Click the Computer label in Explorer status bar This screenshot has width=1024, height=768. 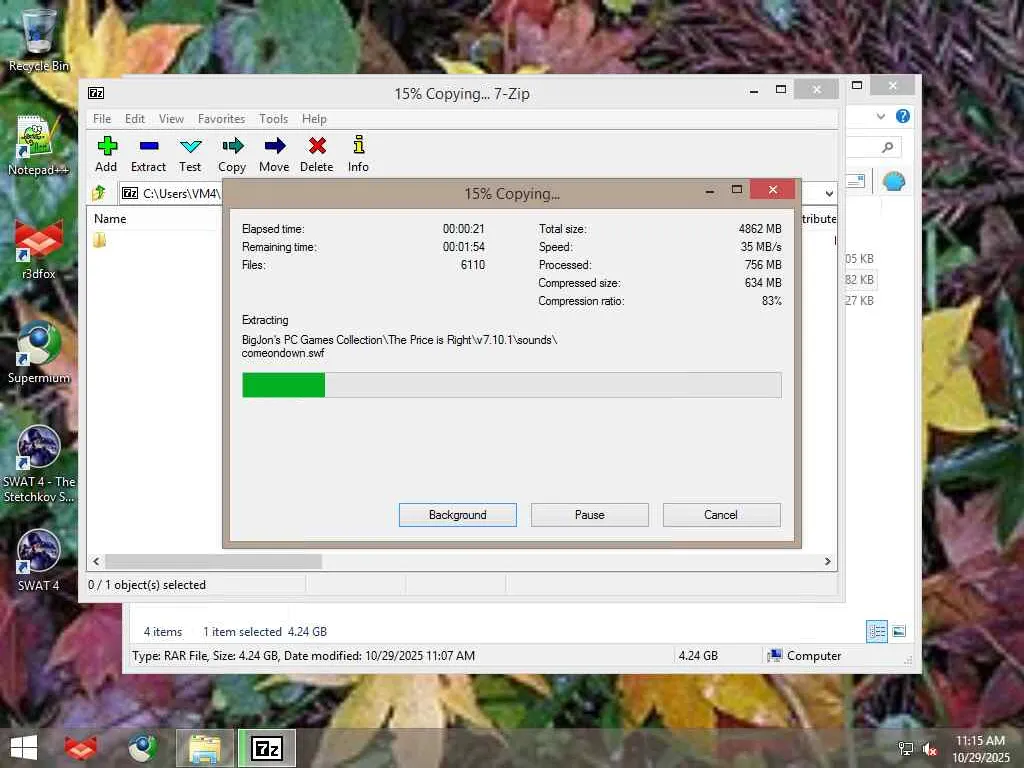814,656
